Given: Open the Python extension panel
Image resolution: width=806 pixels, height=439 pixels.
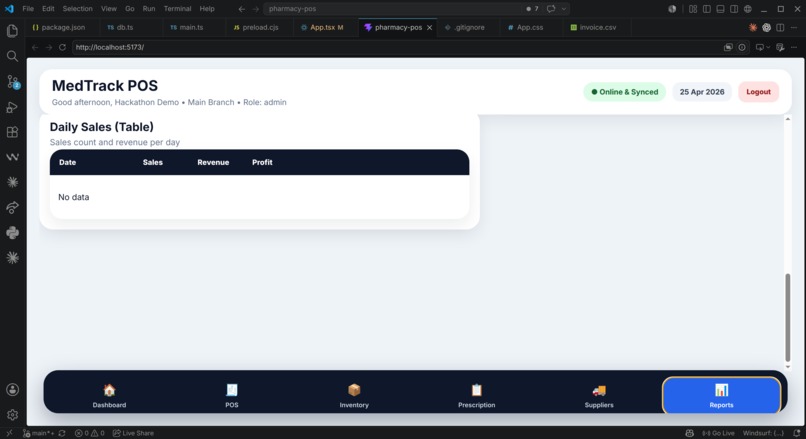Looking at the screenshot, I should (x=12, y=232).
